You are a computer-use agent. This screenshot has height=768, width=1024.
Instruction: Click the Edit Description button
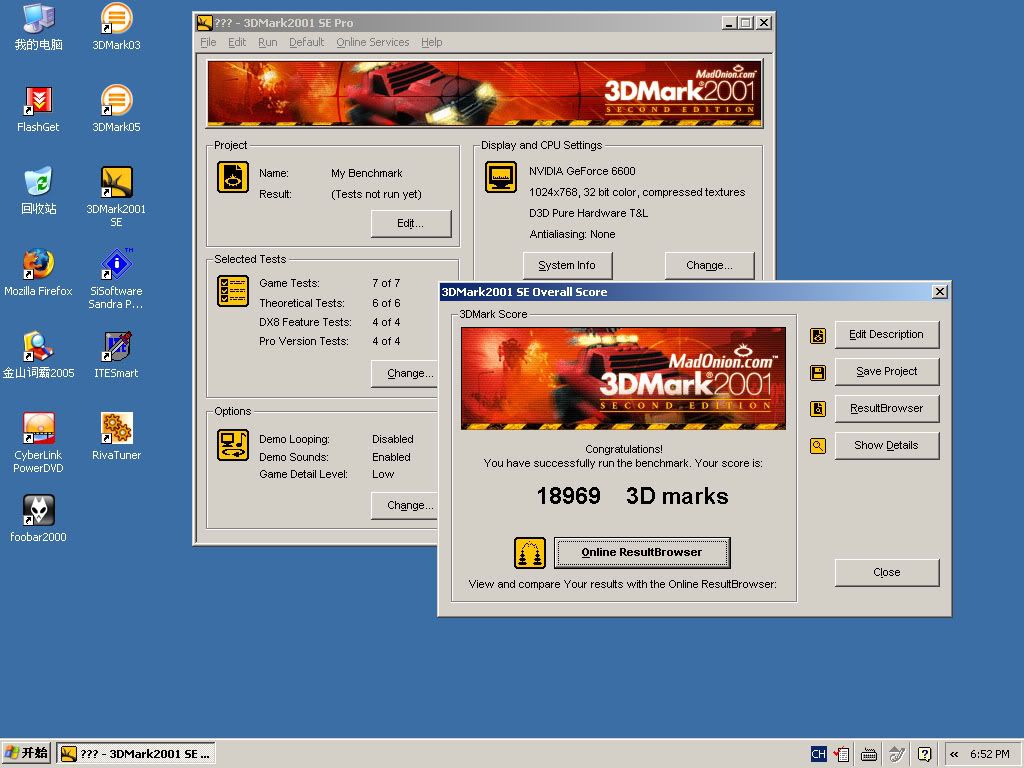tap(887, 334)
